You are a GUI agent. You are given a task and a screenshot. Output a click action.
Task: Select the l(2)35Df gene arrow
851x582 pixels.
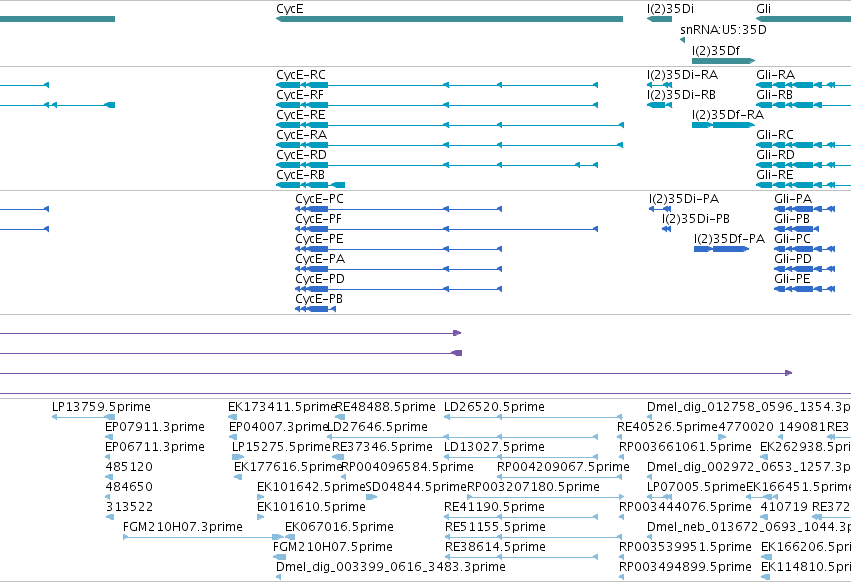pyautogui.click(x=723, y=61)
